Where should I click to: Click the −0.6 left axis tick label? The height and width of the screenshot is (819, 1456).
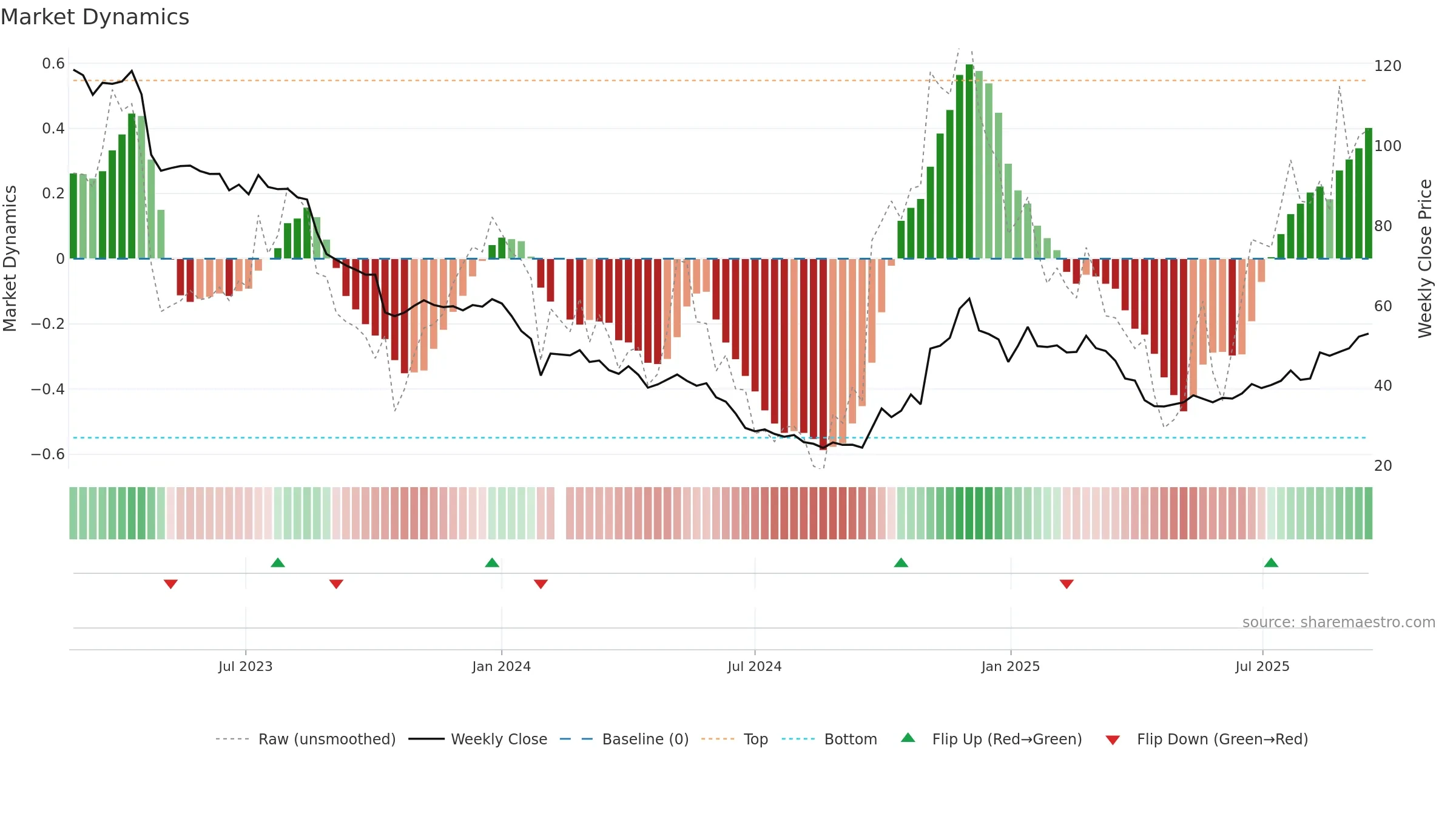tap(48, 454)
